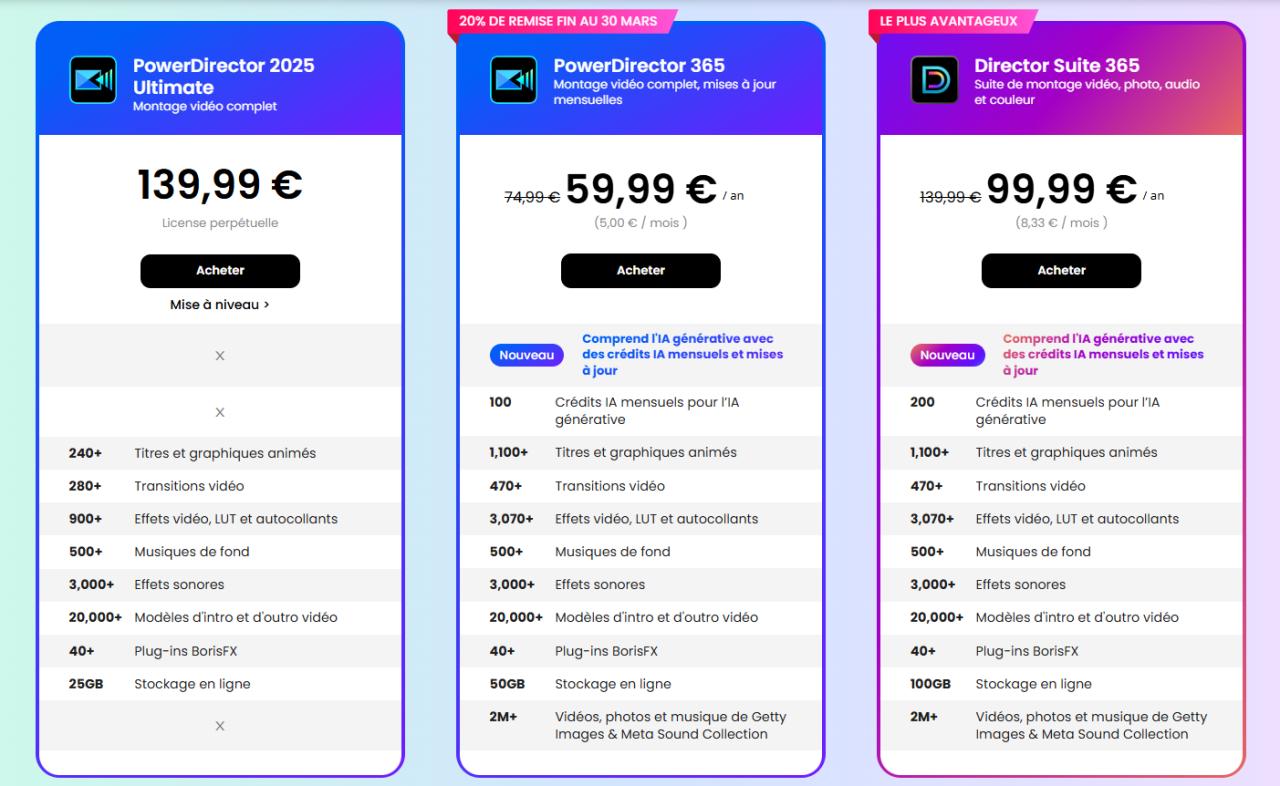The image size is (1280, 786).
Task: Select the PowerDirector 365 heading
Action: click(639, 66)
